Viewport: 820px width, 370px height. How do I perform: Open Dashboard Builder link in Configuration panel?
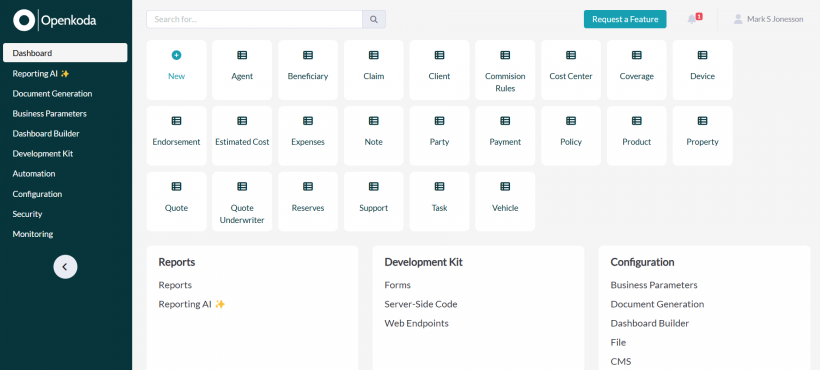pyautogui.click(x=650, y=323)
